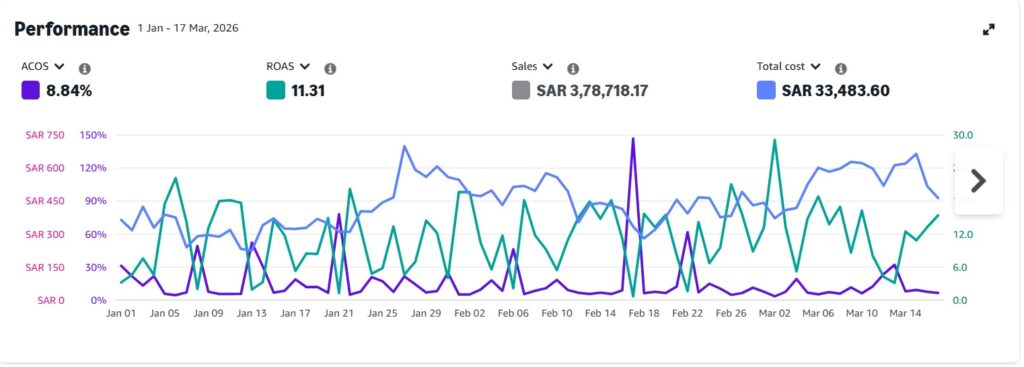This screenshot has height=367, width=1024.
Task: Open the info icon next to ACOS
Action: 84,69
